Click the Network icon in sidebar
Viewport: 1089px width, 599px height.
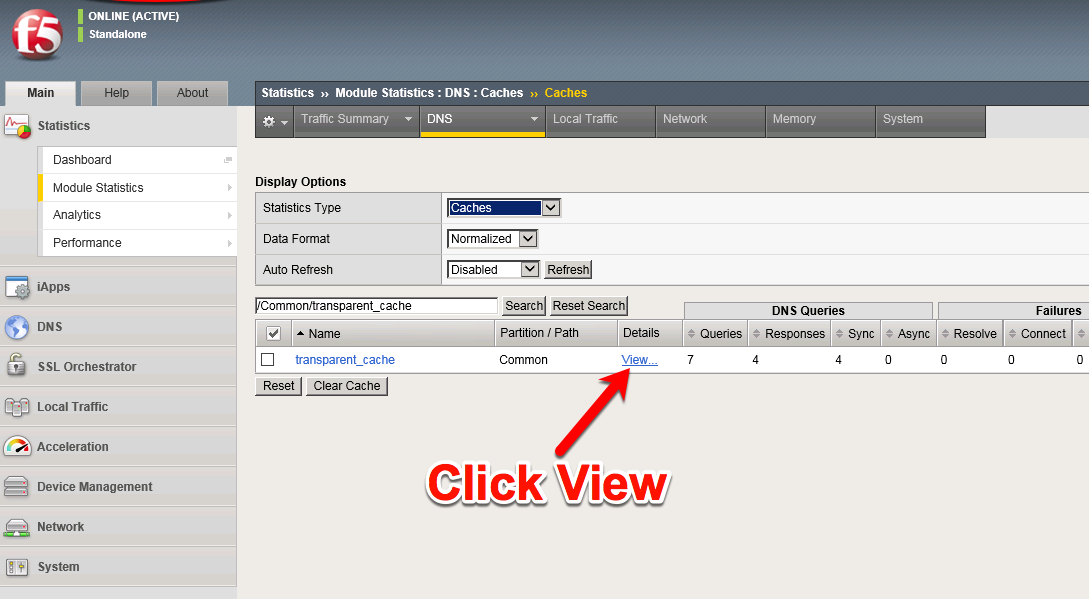[17, 527]
